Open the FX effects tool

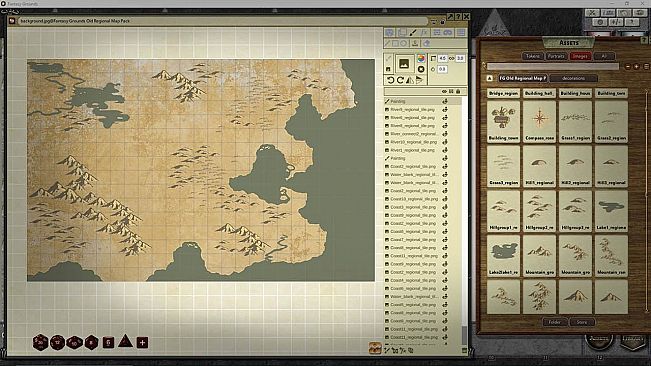pos(425,32)
